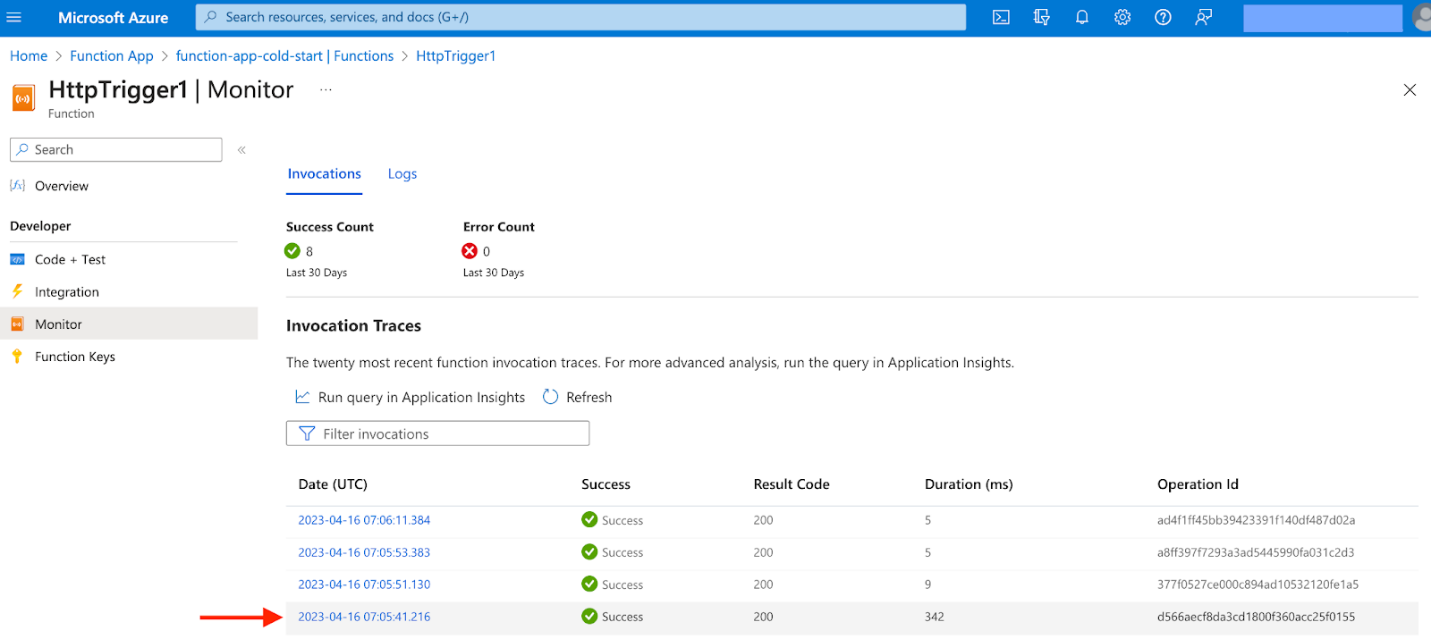The height and width of the screenshot is (639, 1431).
Task: Click the Feedback icon in header
Action: pyautogui.click(x=1203, y=17)
